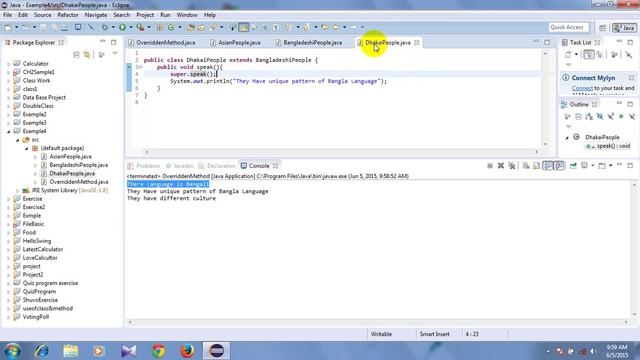Open Package Explorer view menu arrow
The height and width of the screenshot is (360, 640).
115,54
